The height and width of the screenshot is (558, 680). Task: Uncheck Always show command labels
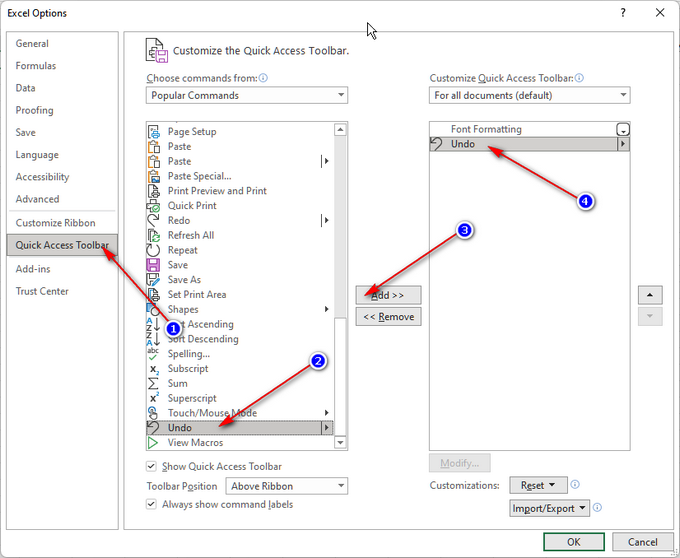coord(151,504)
